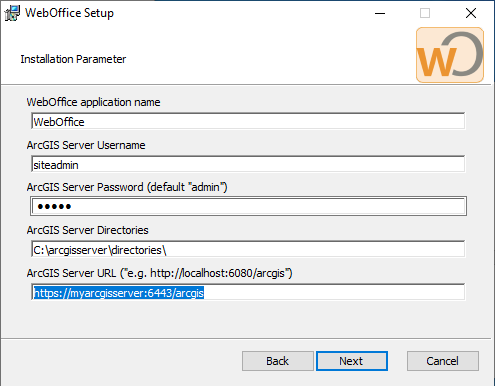Image resolution: width=495 pixels, height=386 pixels.
Task: Click the 'ArcGIS Server Directories' label
Action: pos(88,230)
